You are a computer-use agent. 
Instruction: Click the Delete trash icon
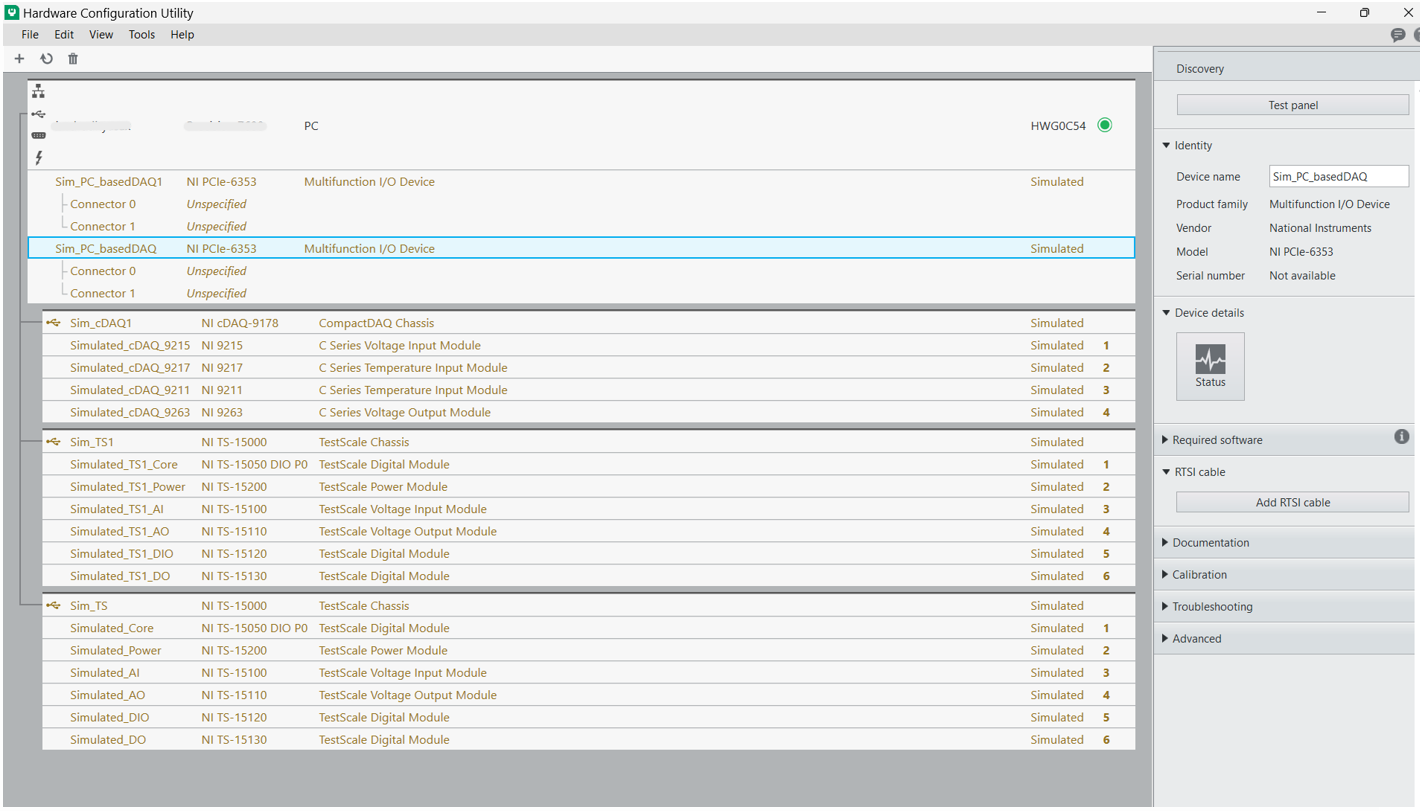click(73, 59)
